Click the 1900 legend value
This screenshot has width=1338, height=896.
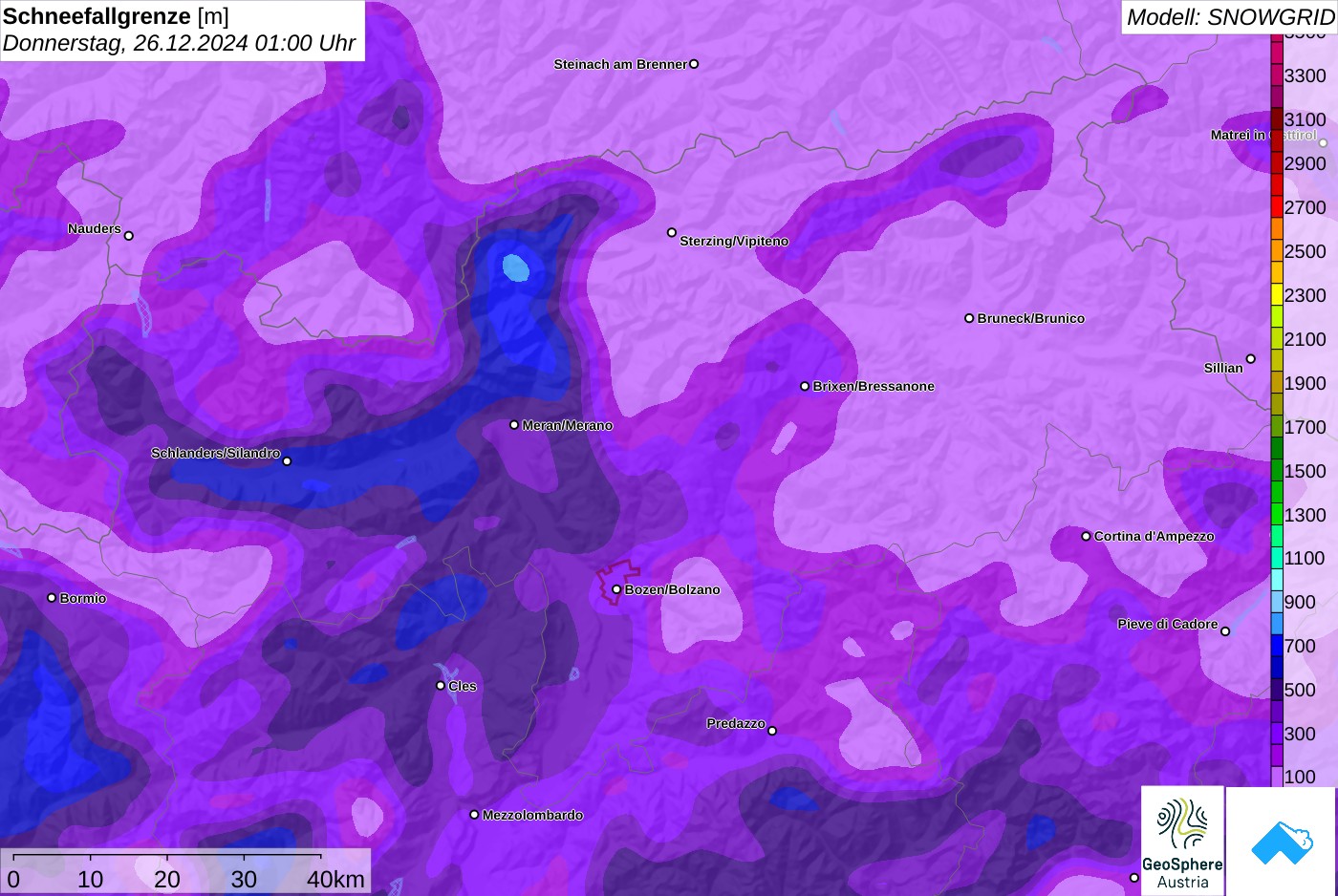[x=1306, y=383]
